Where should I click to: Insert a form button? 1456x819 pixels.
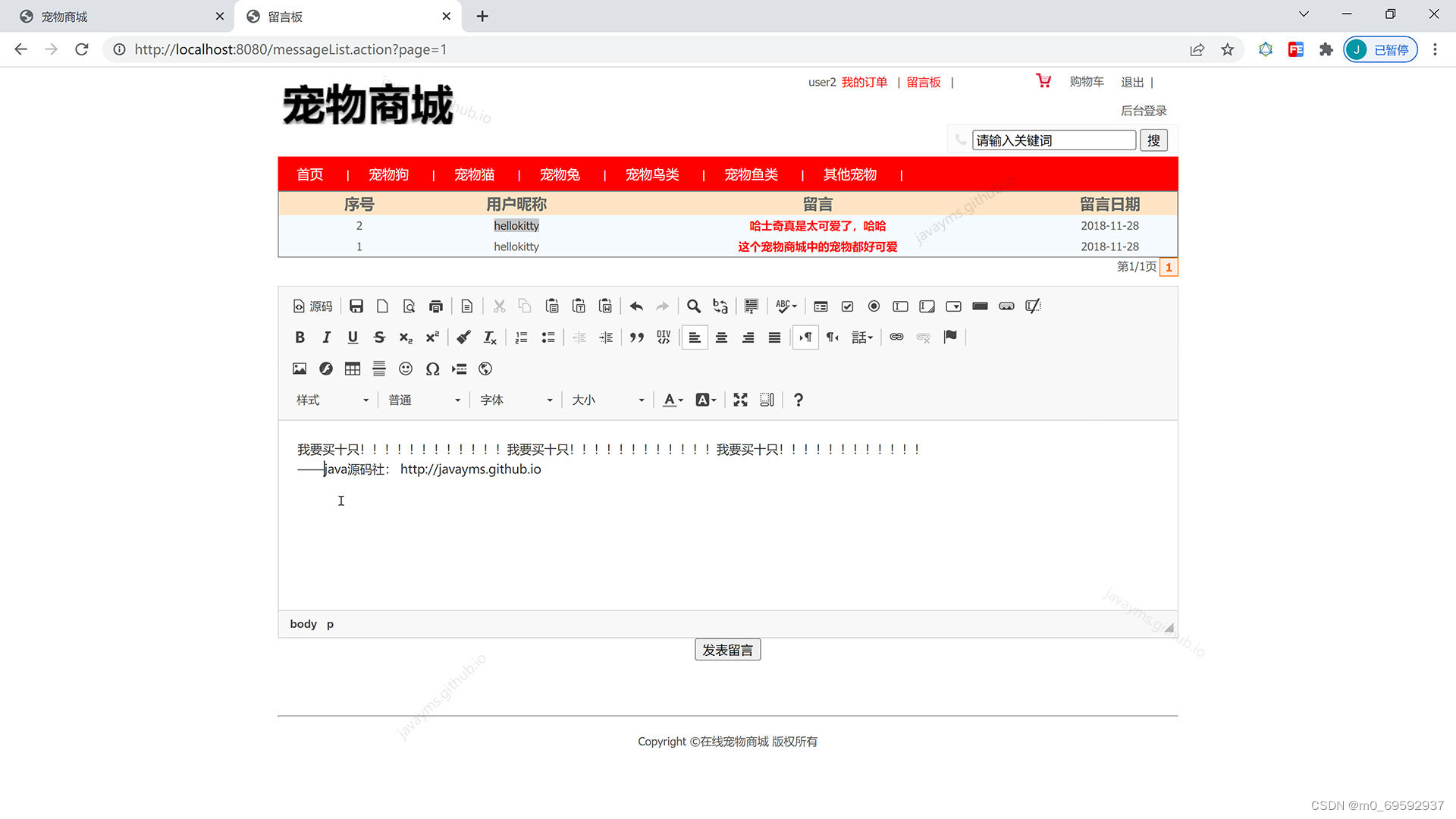coord(980,306)
